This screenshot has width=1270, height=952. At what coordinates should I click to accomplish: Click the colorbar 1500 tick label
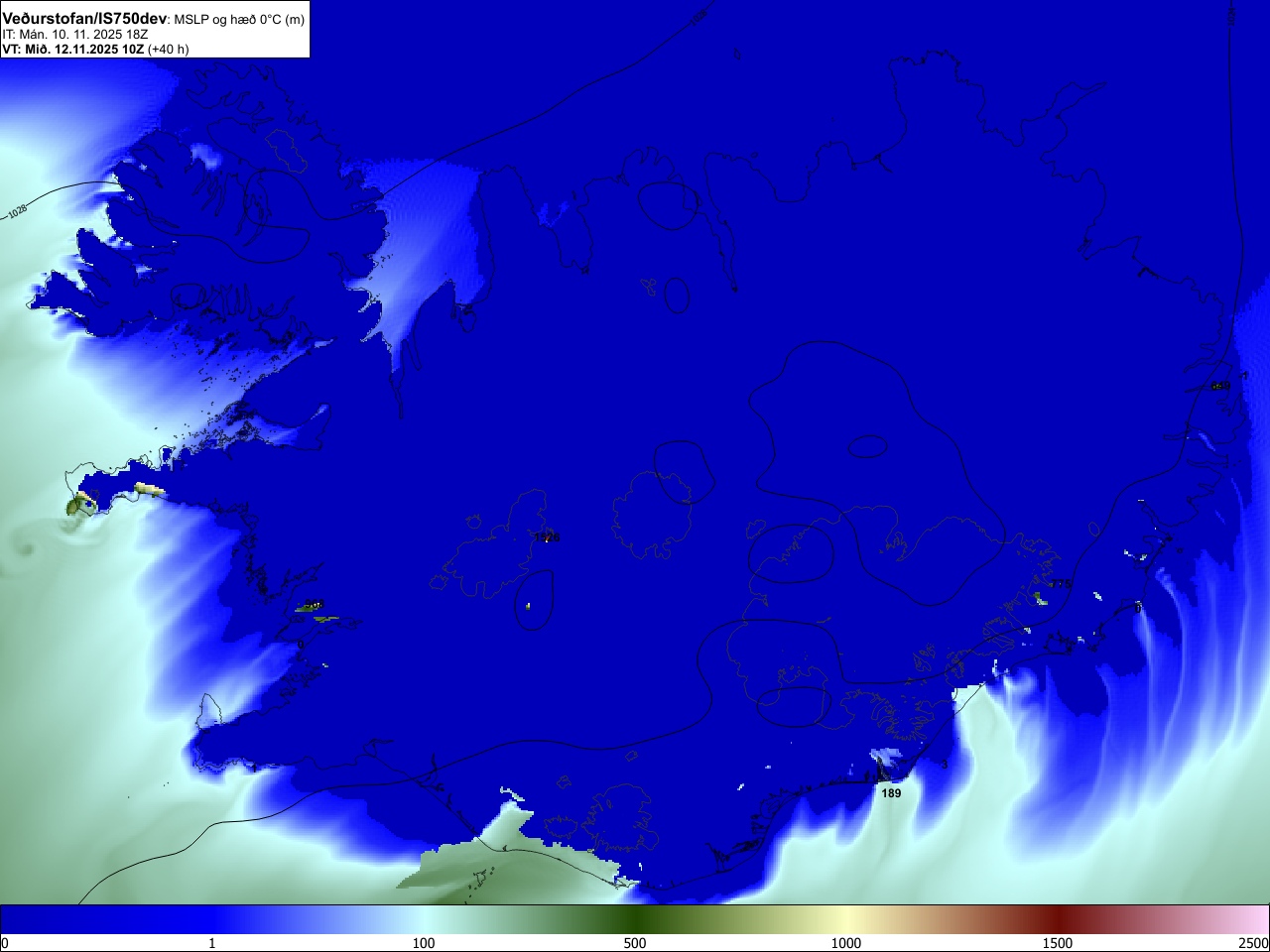1058,943
